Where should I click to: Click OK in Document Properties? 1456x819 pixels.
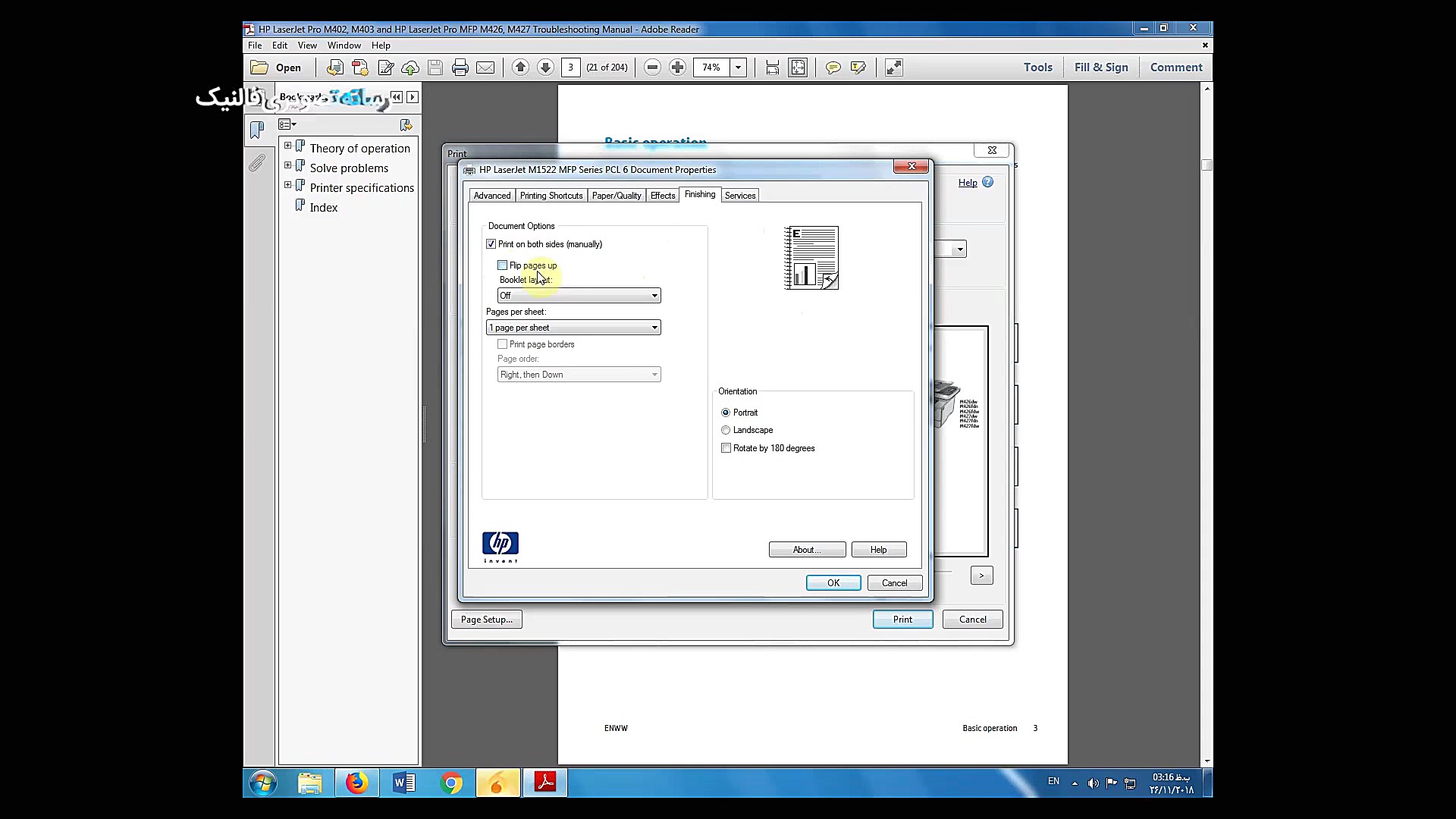point(833,583)
